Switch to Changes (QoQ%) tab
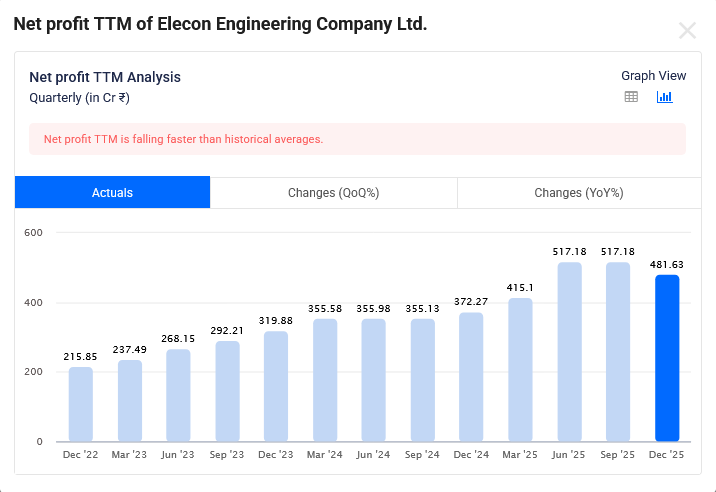The height and width of the screenshot is (492, 716). pyautogui.click(x=333, y=193)
